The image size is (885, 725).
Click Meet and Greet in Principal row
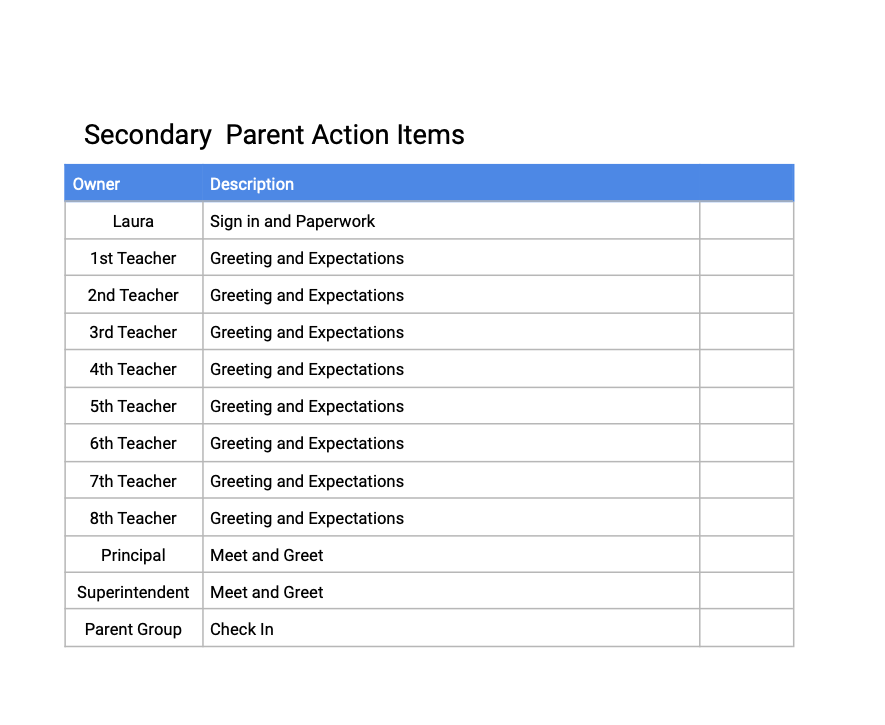tap(267, 555)
